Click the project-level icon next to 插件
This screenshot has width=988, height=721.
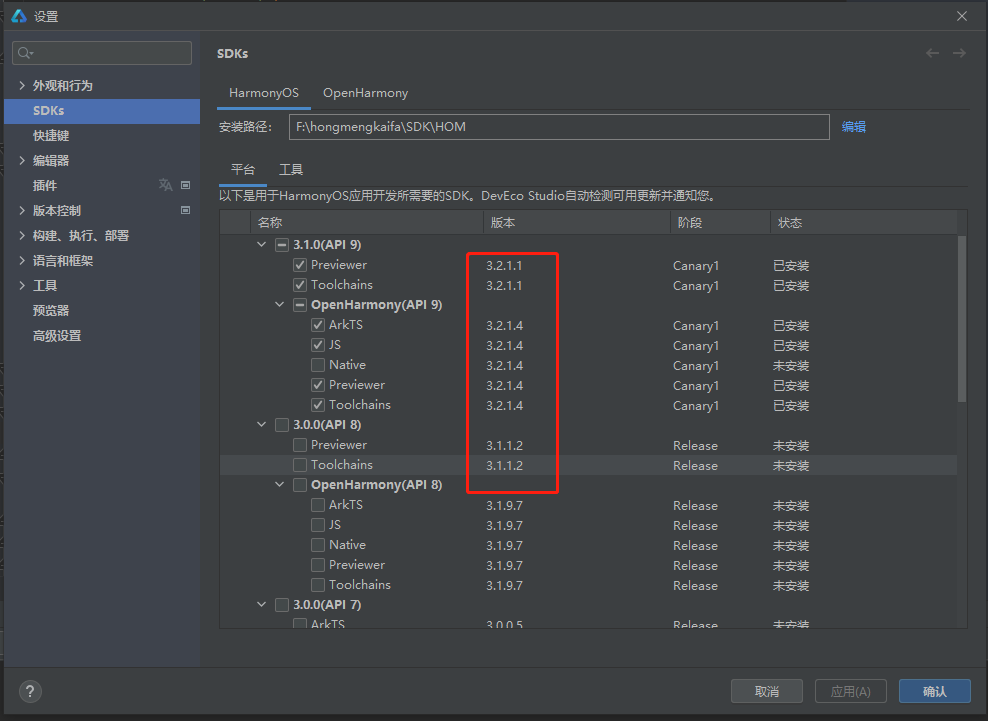[185, 185]
